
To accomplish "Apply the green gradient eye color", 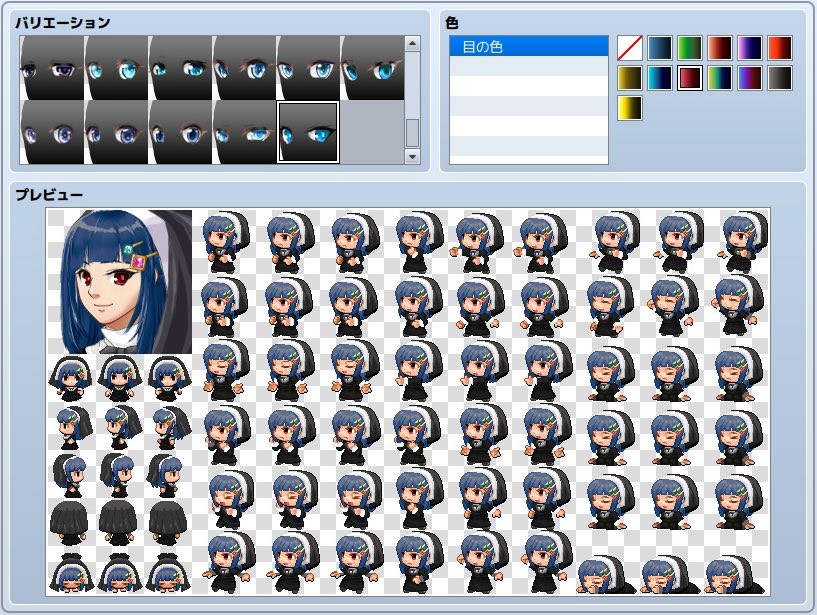I will pos(689,47).
